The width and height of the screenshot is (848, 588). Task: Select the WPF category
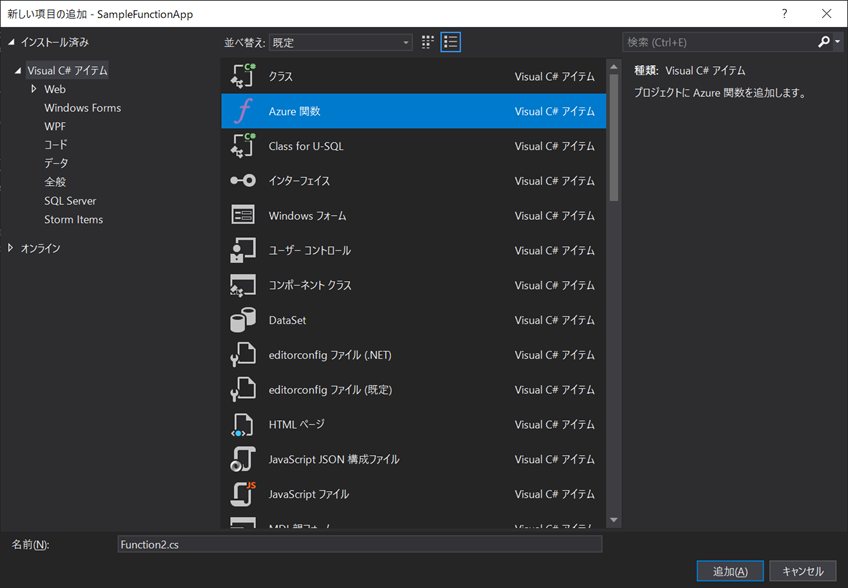click(x=55, y=126)
